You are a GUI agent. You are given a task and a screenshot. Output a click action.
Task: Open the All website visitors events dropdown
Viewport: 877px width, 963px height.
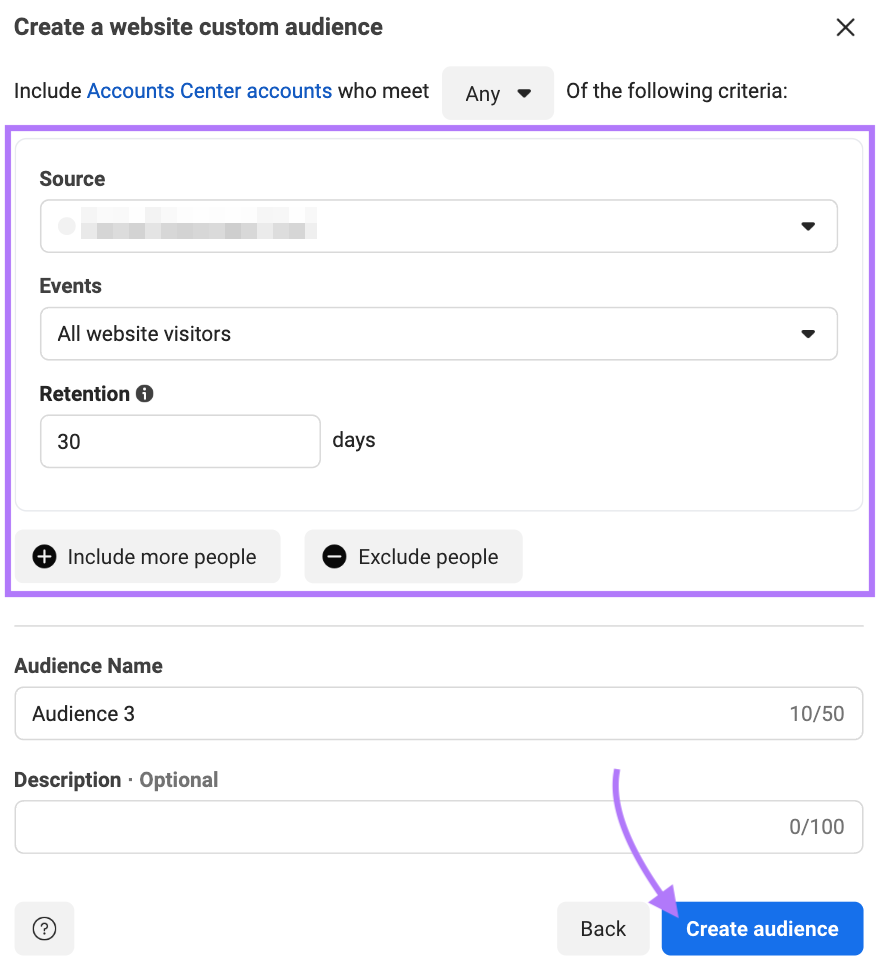(438, 334)
